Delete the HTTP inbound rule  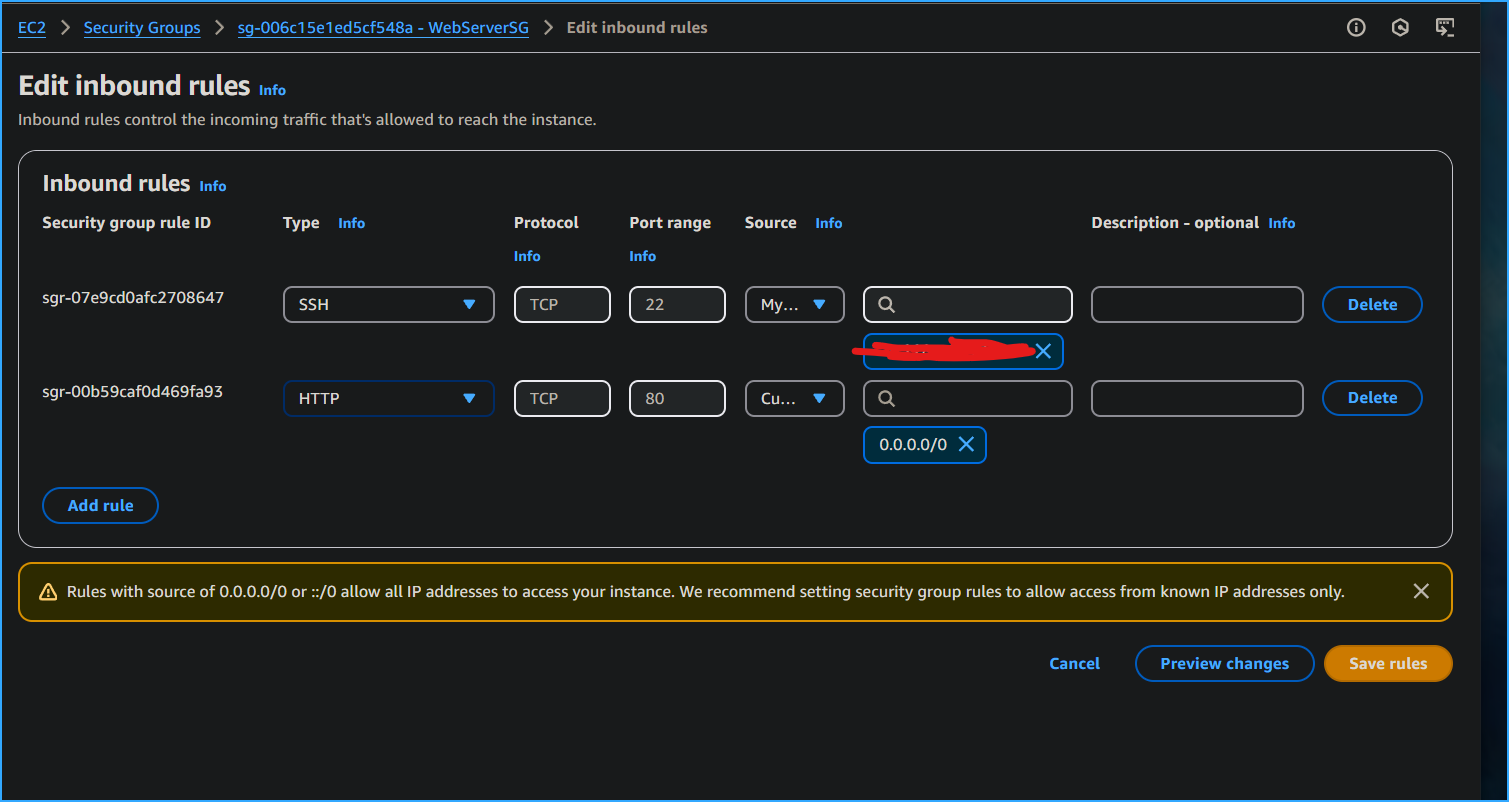(1371, 397)
